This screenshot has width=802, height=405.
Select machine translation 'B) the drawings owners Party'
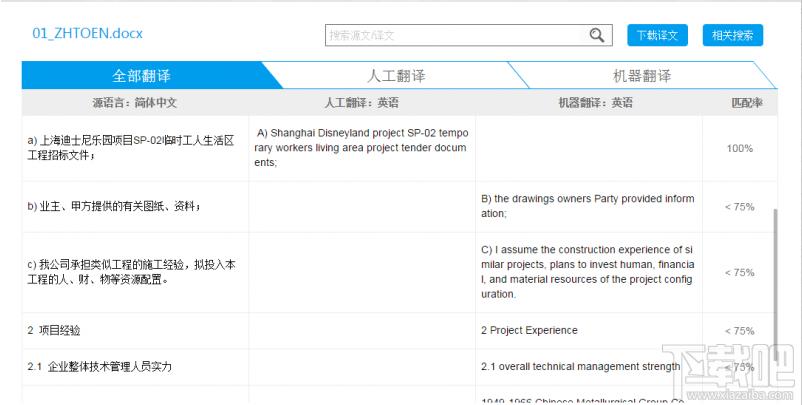(x=587, y=206)
